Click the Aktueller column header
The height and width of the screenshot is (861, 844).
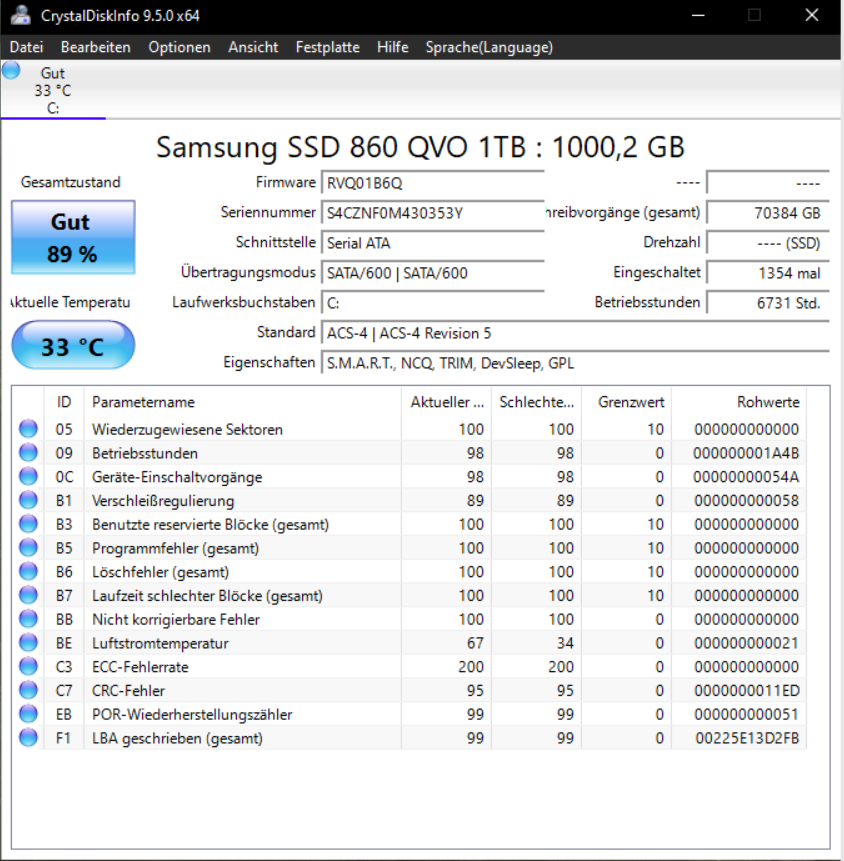(x=446, y=402)
